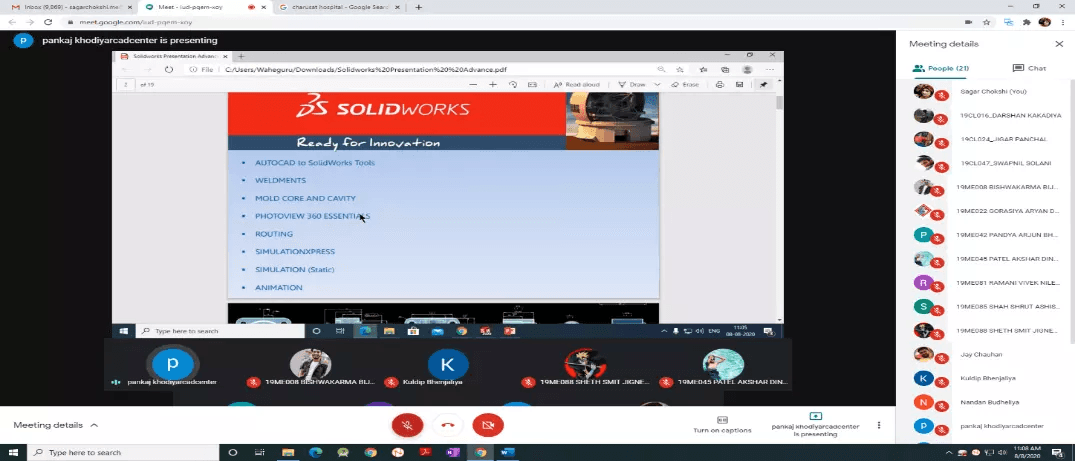Select 19ME022 GORASIYA ARYAN in People list
Screen dimensions: 1075x461
tap(985, 211)
